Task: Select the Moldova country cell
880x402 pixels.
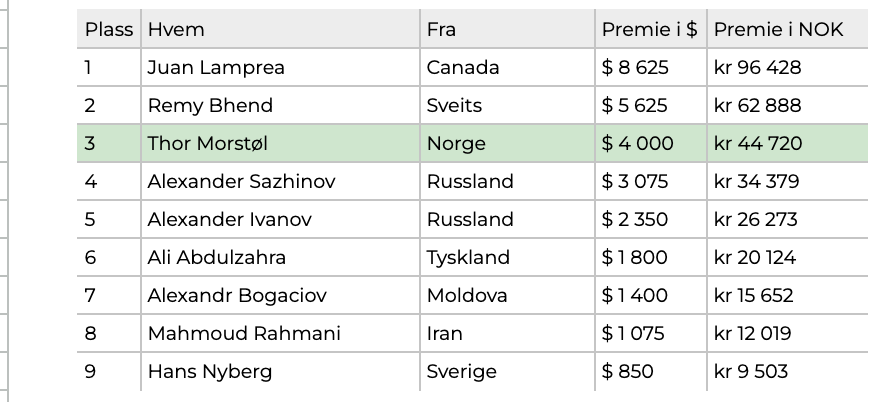Action: coord(507,295)
